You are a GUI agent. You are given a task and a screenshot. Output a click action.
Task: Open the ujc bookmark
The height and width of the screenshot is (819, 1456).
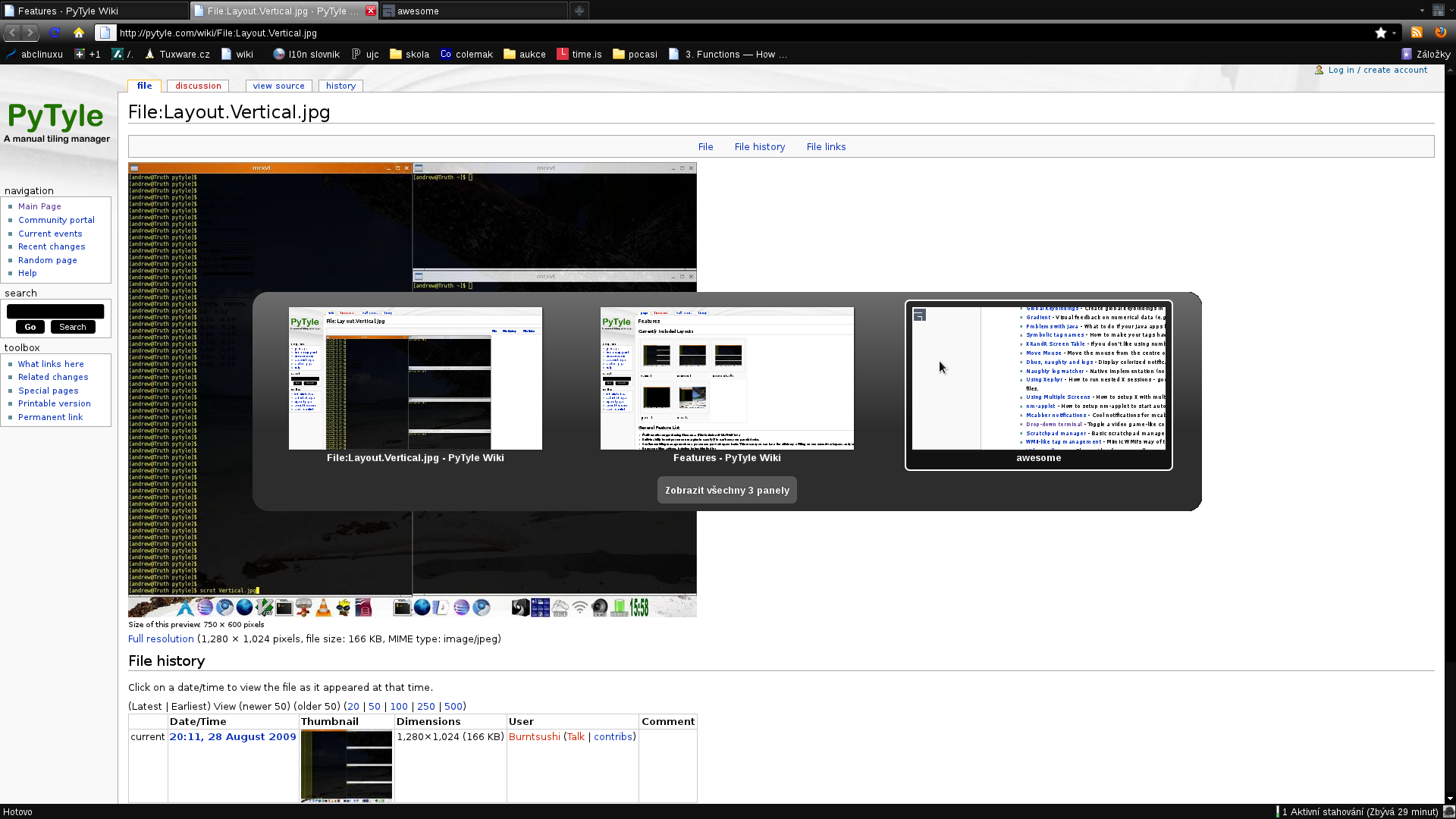click(365, 55)
